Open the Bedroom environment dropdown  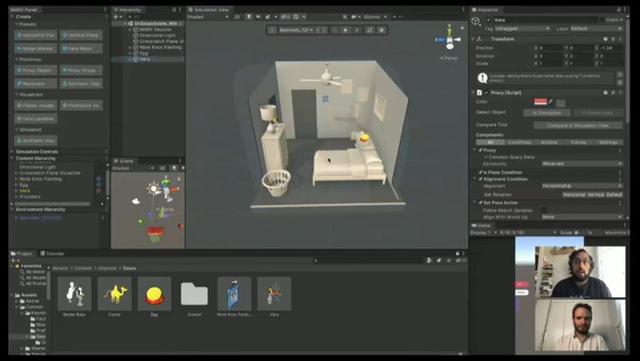(296, 30)
